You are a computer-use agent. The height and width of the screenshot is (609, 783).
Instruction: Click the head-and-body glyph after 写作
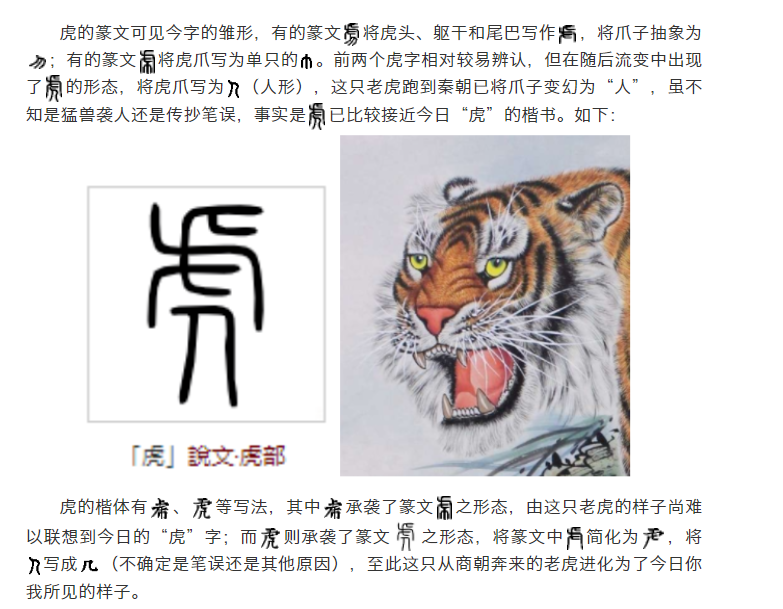[568, 34]
